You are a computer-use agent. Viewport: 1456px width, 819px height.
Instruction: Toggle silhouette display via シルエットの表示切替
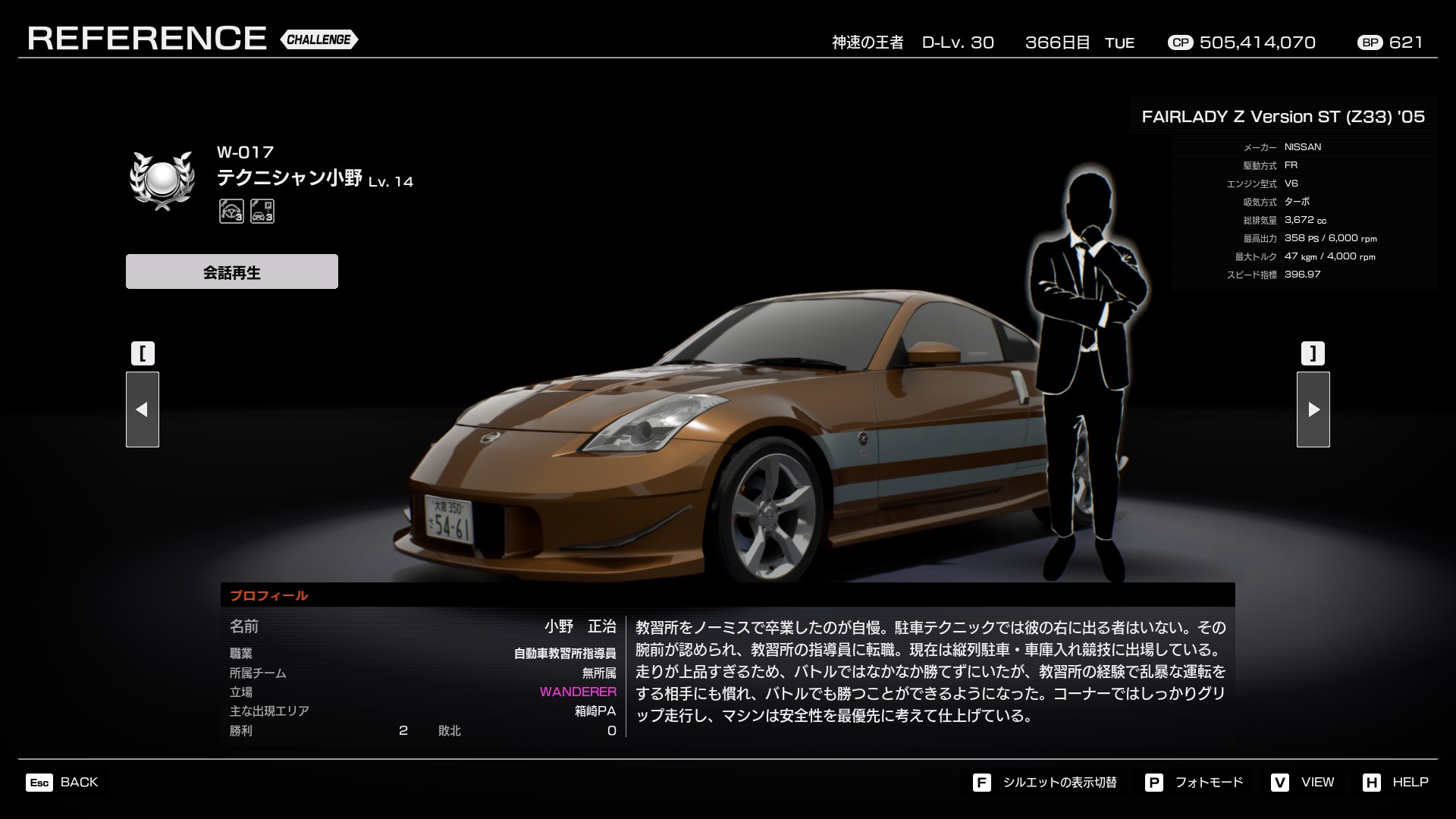1059,783
